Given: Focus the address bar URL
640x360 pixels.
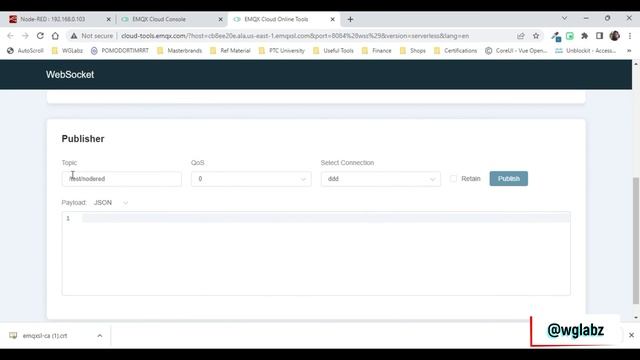Looking at the screenshot, I should 295,36.
